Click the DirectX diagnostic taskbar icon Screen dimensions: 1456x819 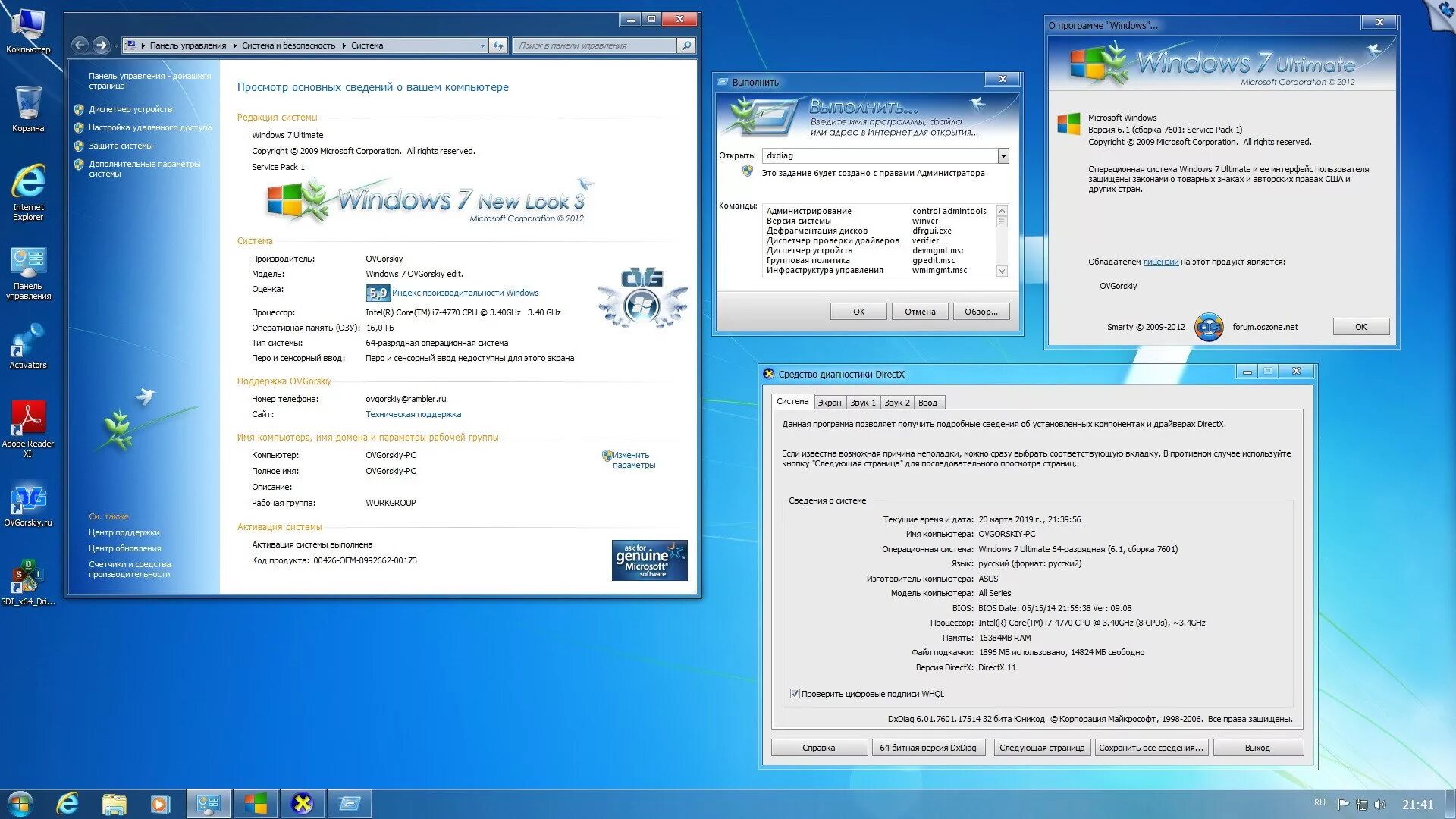(303, 804)
